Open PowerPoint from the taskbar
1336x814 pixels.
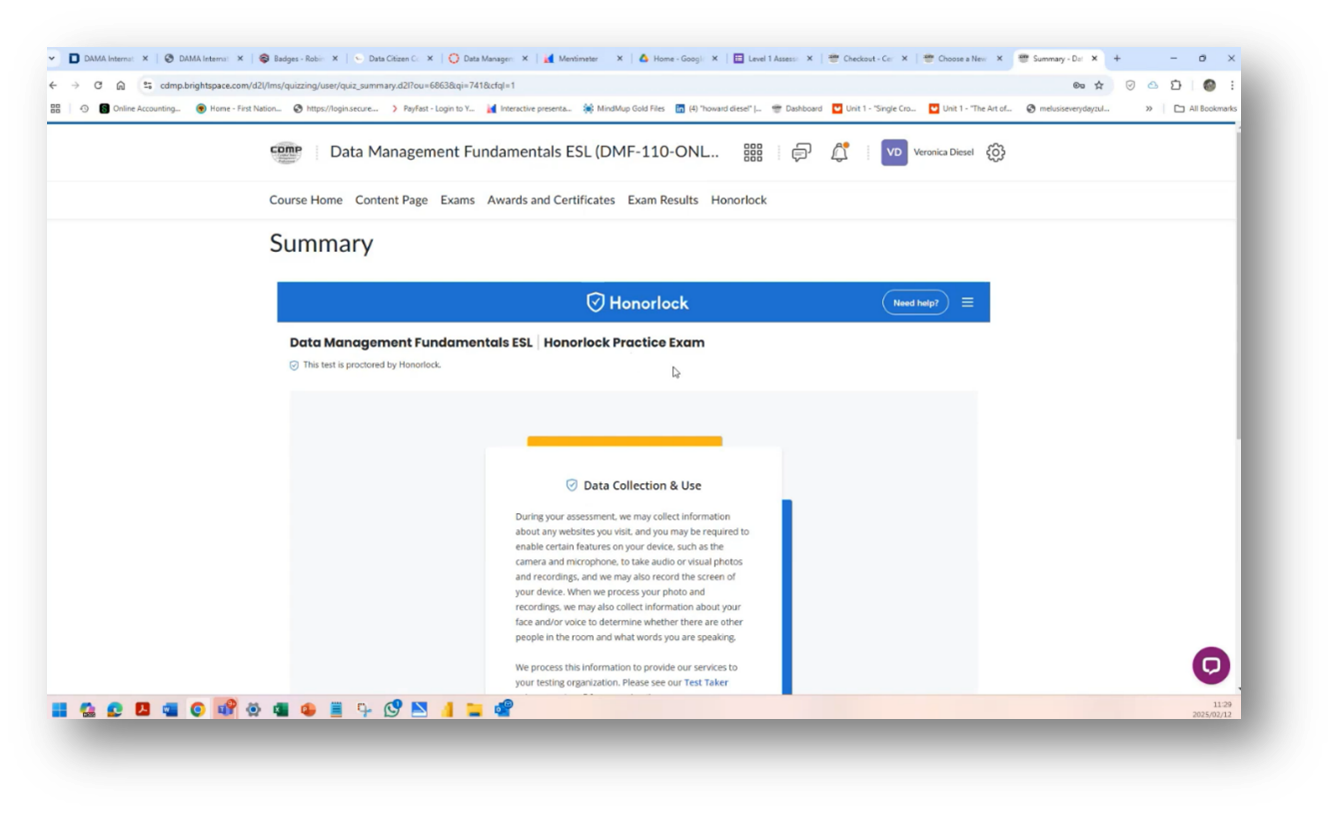308,709
